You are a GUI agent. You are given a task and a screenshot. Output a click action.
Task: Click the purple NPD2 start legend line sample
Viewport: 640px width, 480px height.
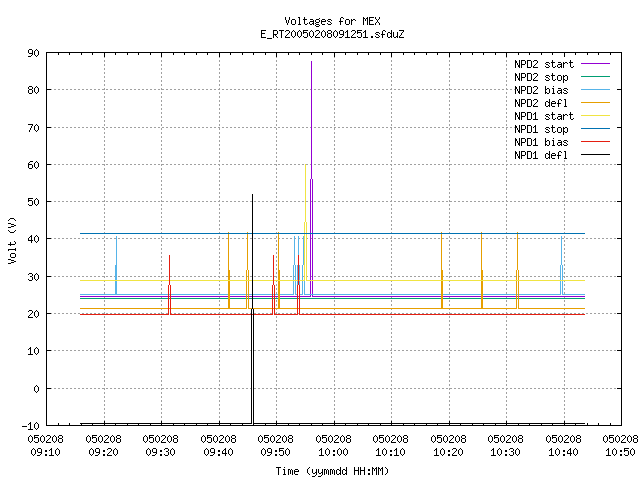point(595,64)
